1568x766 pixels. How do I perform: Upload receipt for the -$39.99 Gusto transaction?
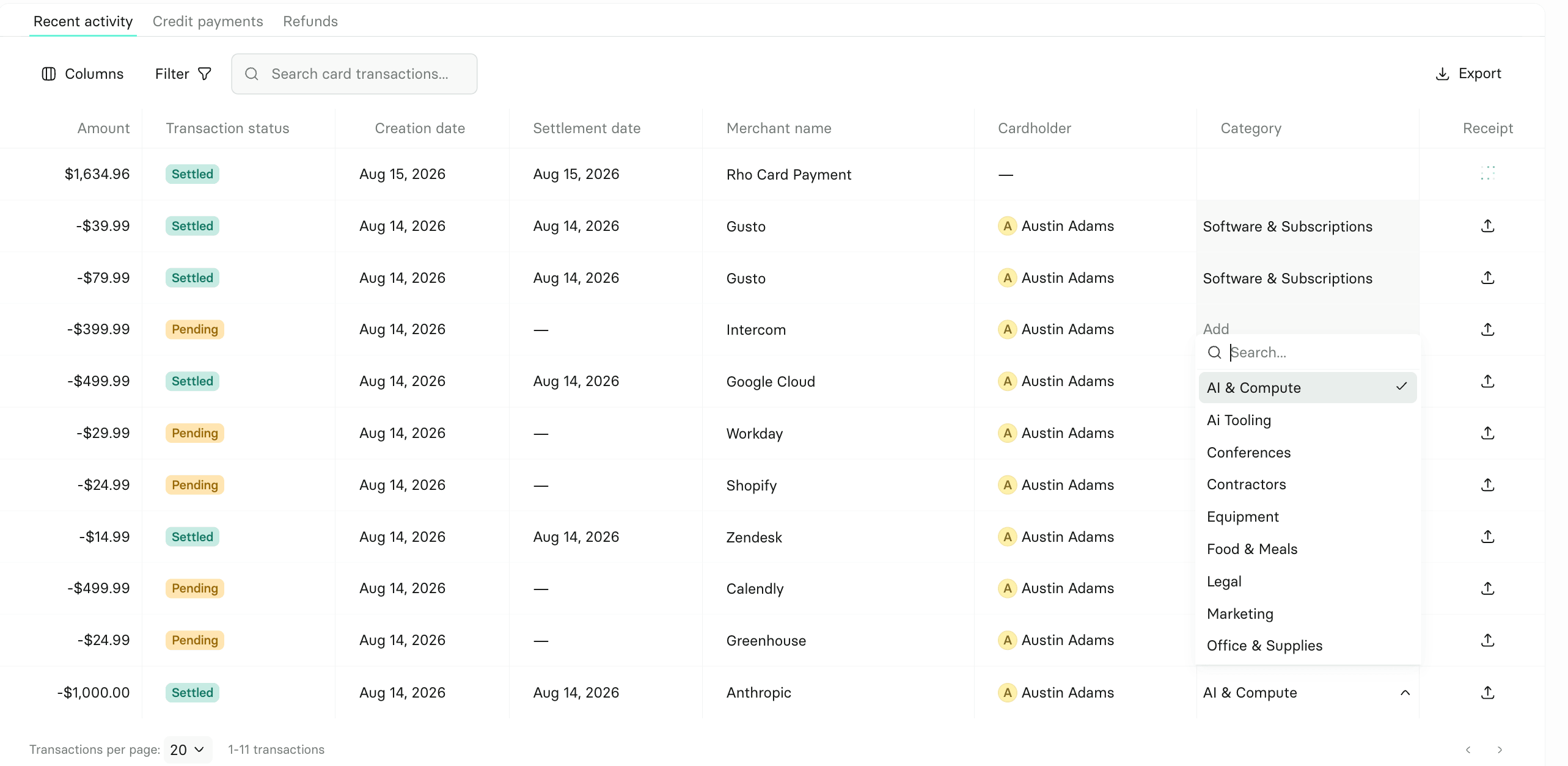click(1487, 226)
